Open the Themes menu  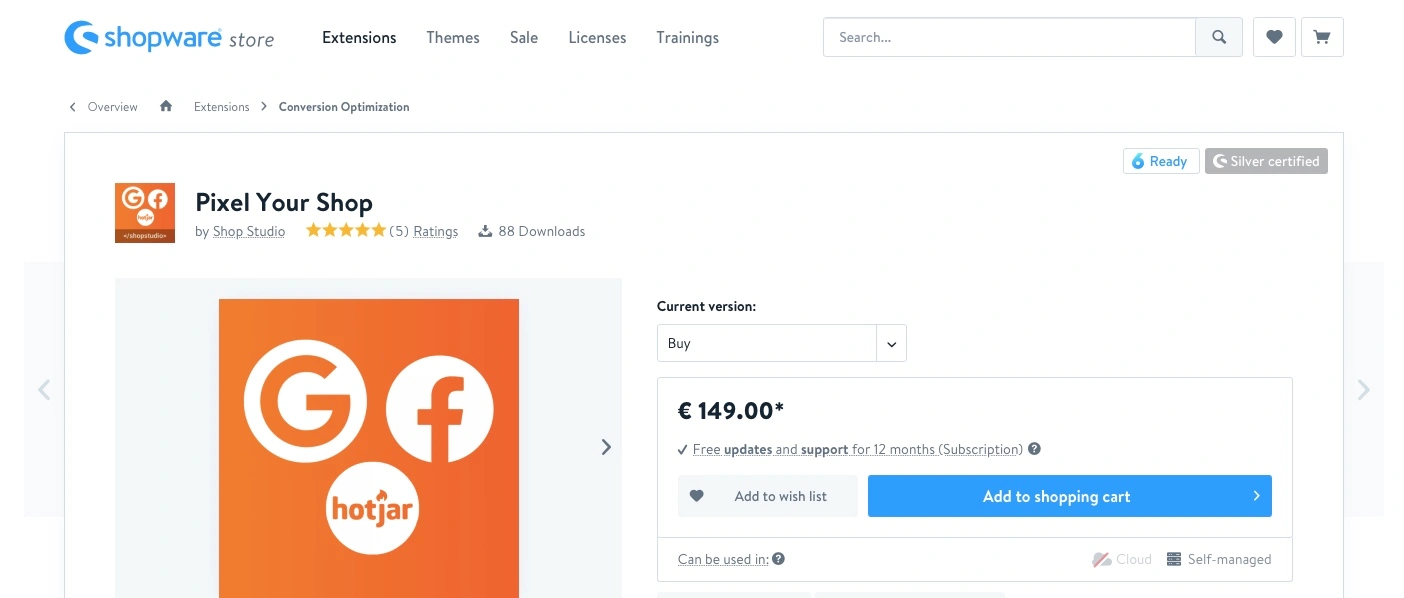453,38
